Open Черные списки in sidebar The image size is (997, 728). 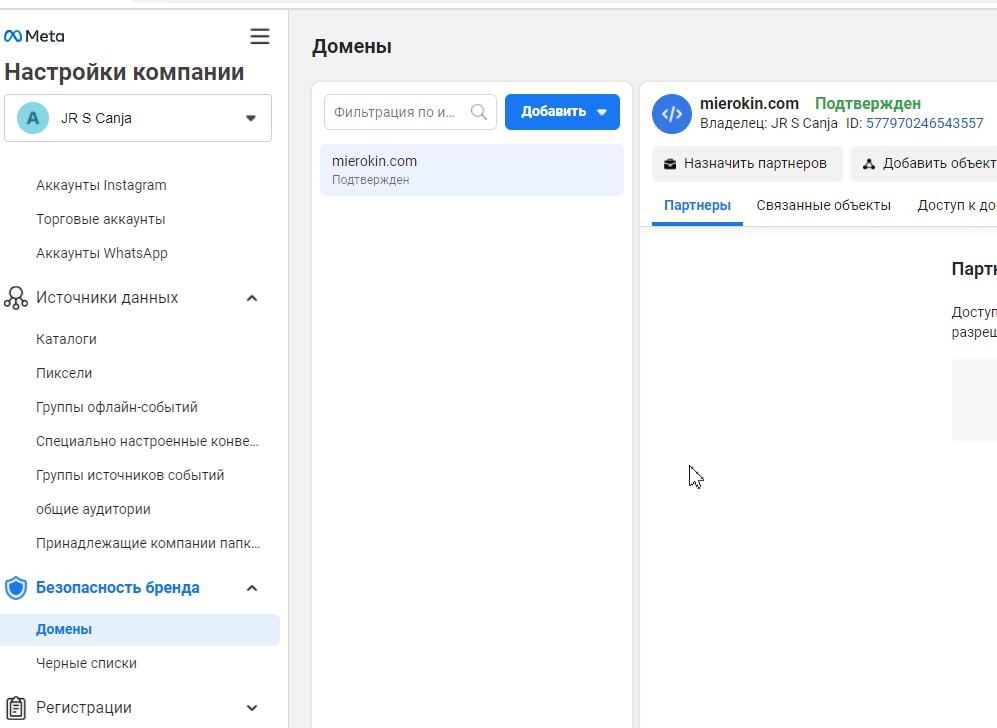86,663
